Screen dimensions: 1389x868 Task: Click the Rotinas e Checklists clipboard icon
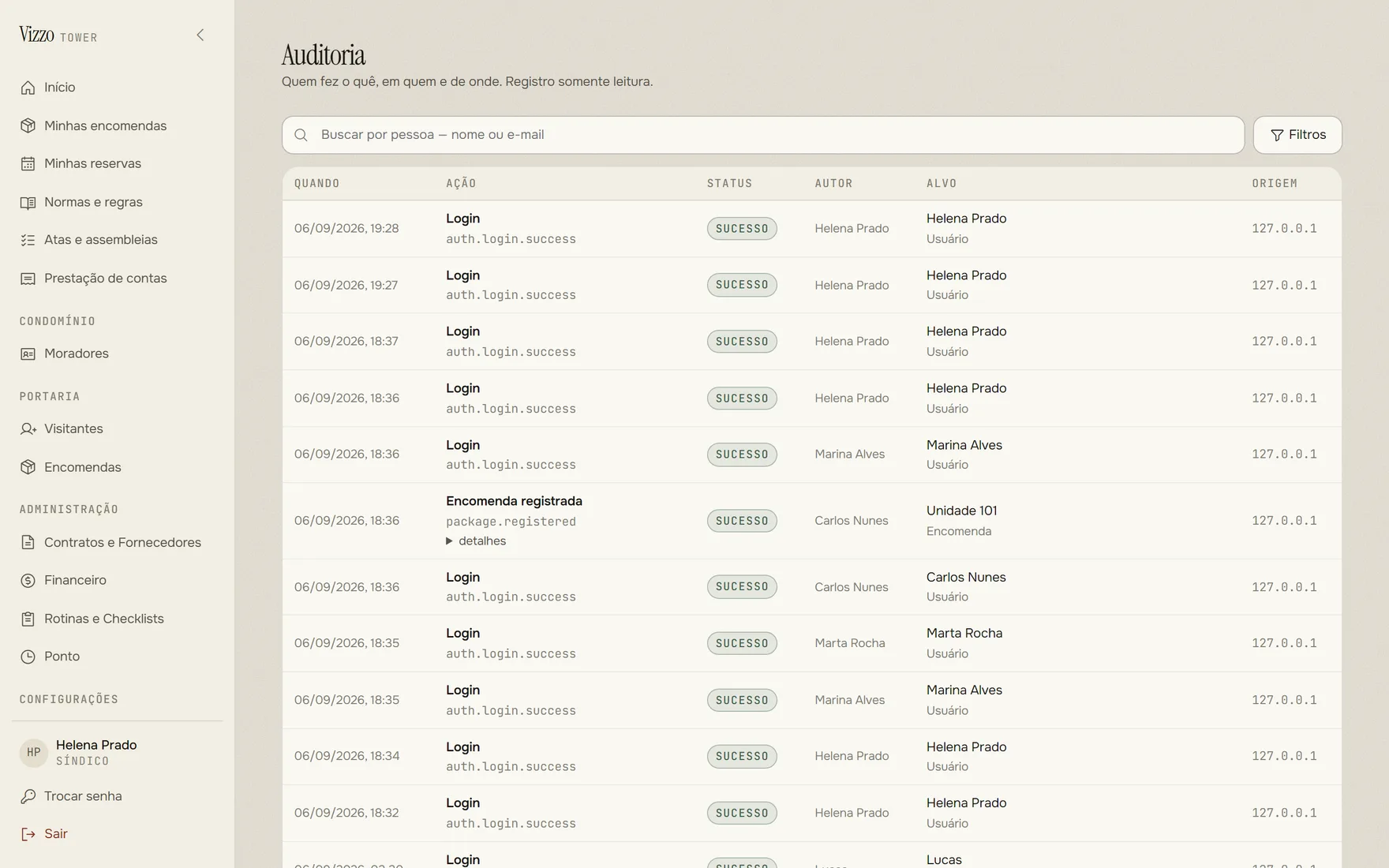pyautogui.click(x=28, y=619)
